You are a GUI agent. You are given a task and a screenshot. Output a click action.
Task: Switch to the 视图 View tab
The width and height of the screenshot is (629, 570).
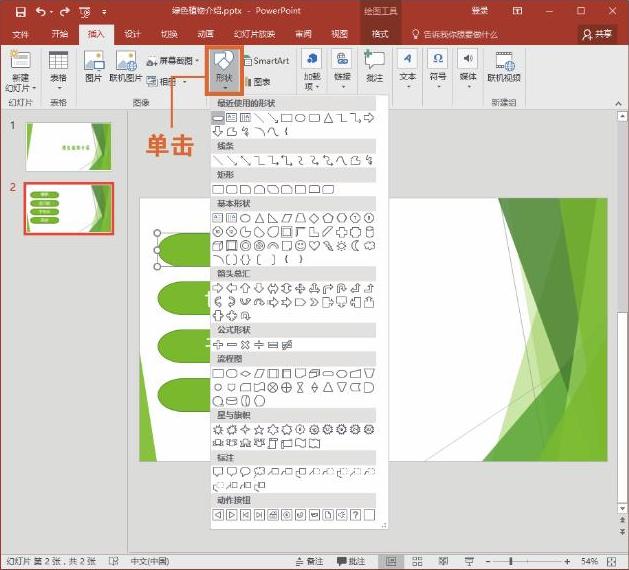[x=339, y=34]
